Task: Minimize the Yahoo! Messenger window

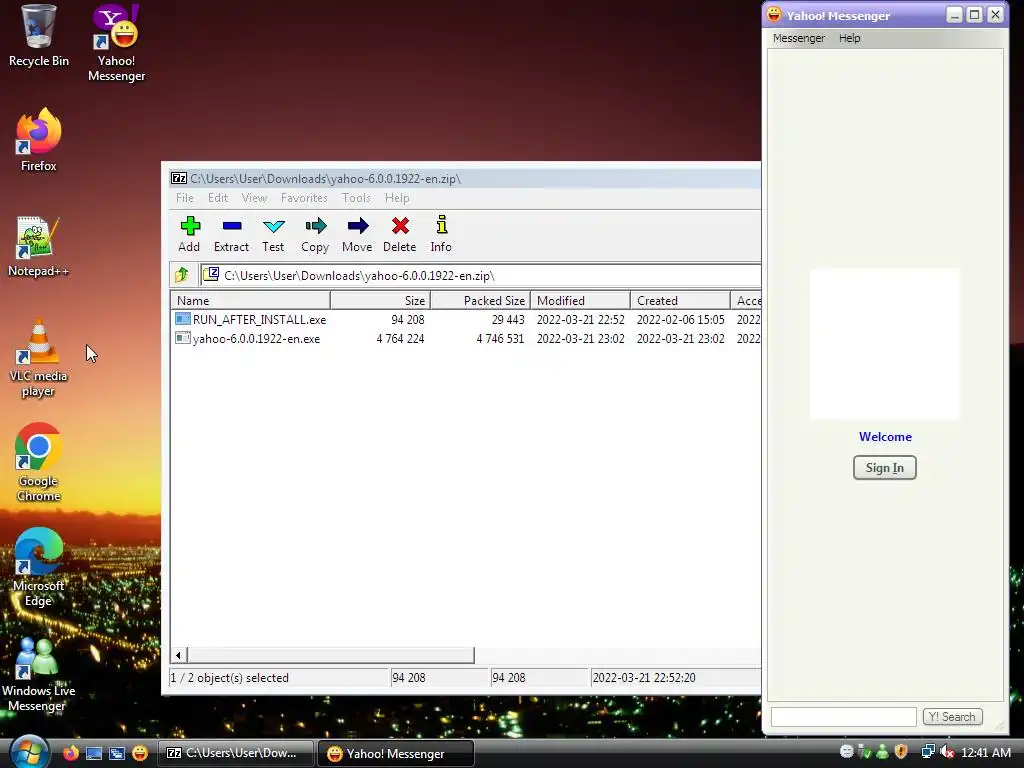Action: click(954, 14)
